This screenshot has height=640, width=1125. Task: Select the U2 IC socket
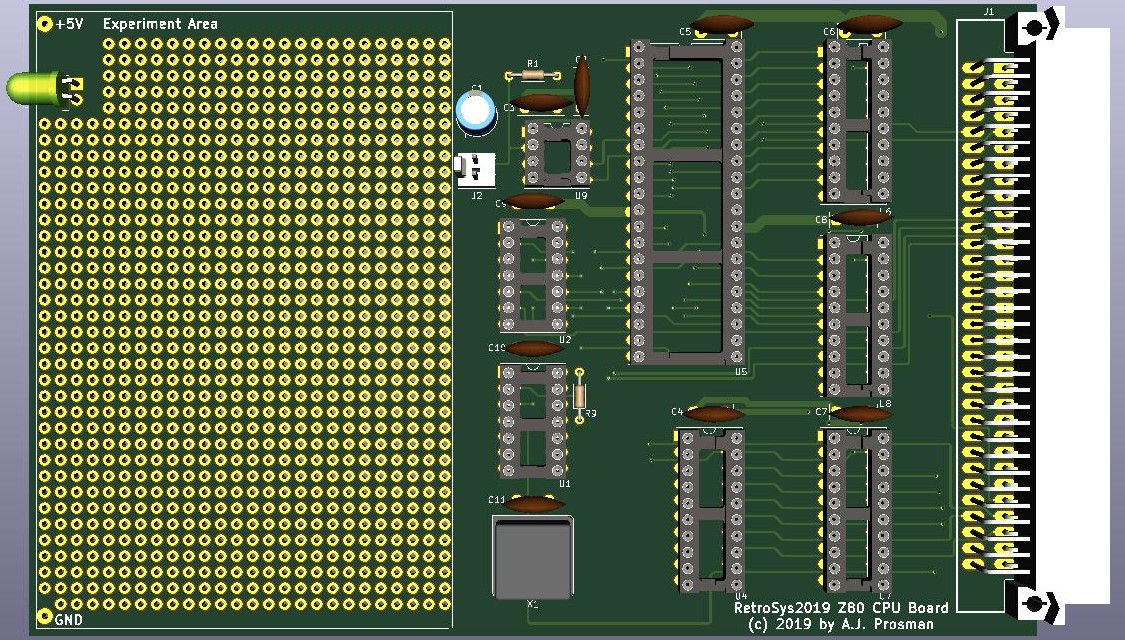point(533,276)
